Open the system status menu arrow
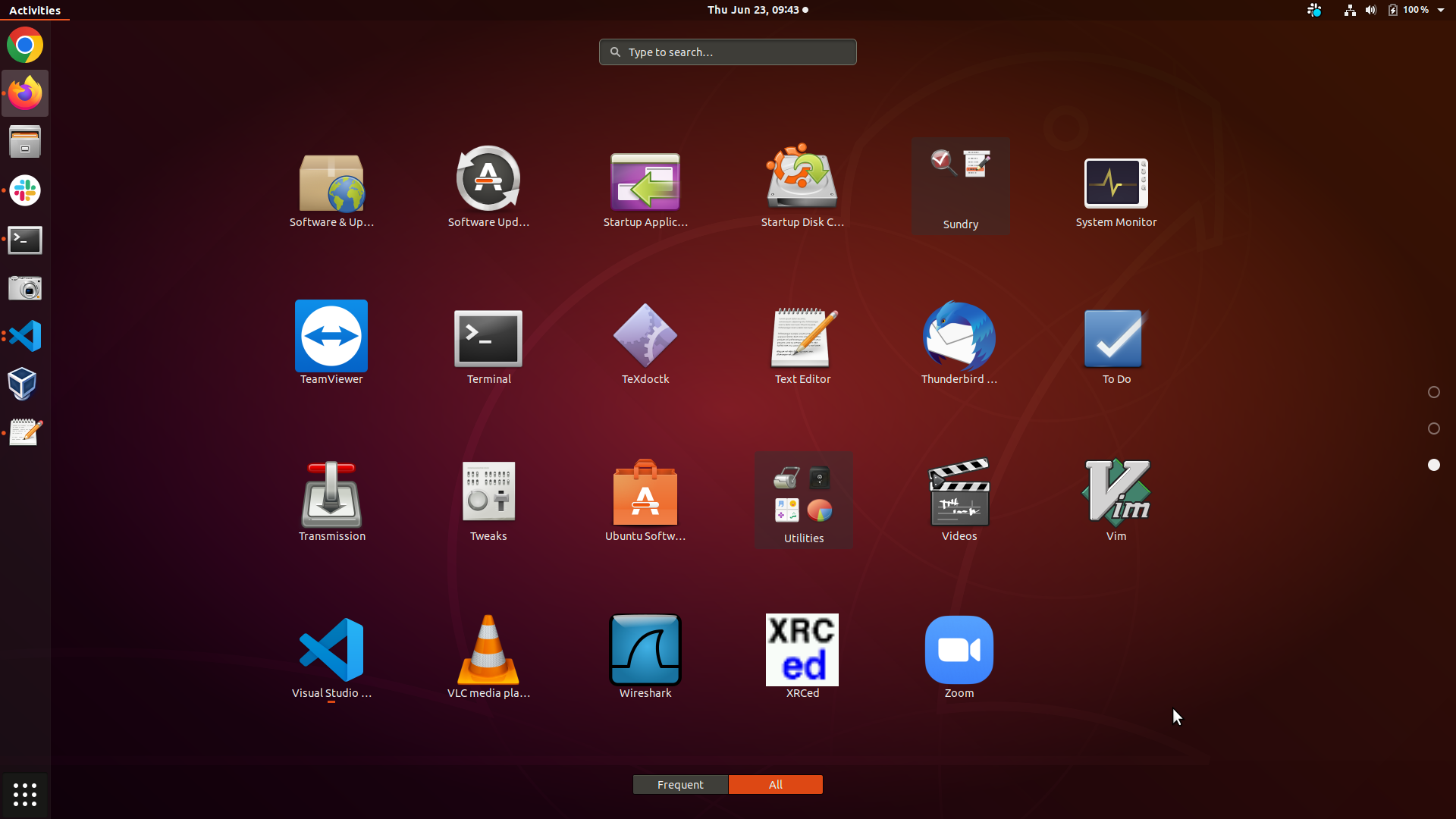1456x819 pixels. 1441,10
